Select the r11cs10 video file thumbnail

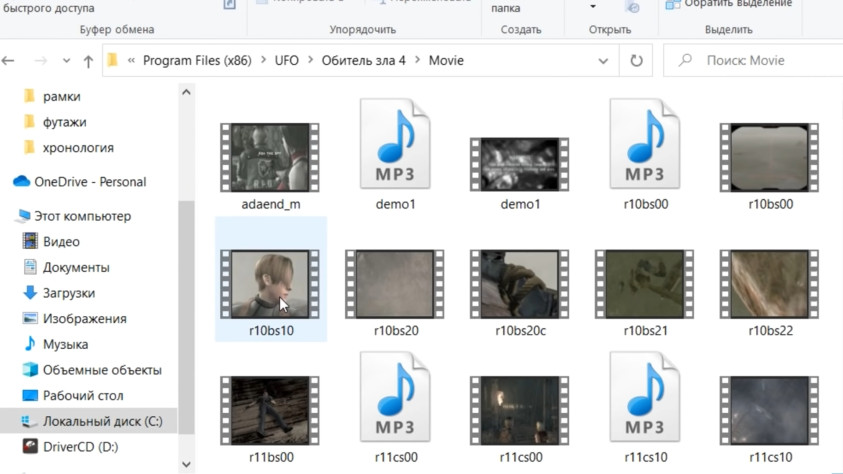[770, 419]
